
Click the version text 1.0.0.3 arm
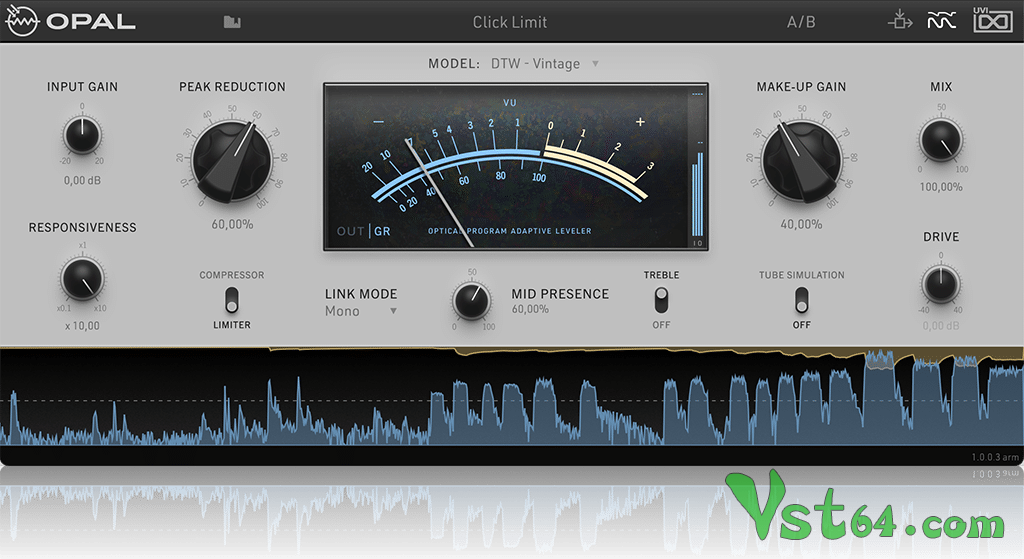pos(995,457)
